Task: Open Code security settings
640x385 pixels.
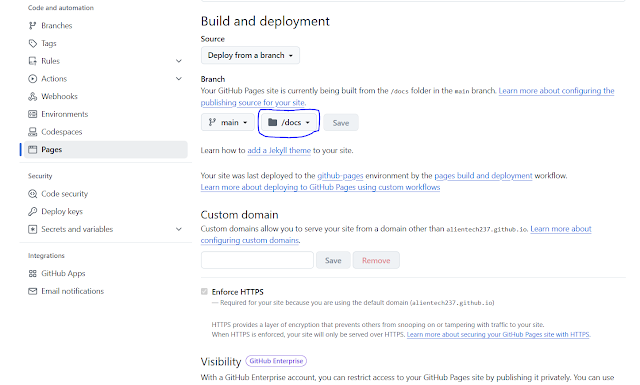Action: 64,194
